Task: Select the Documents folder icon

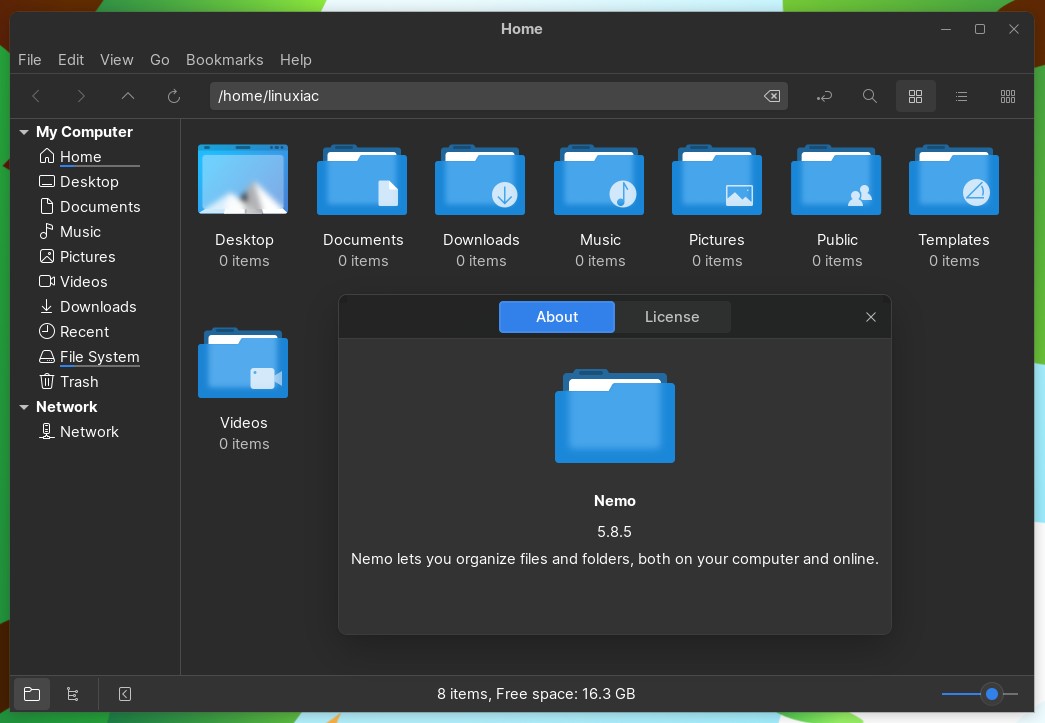Action: coord(362,180)
